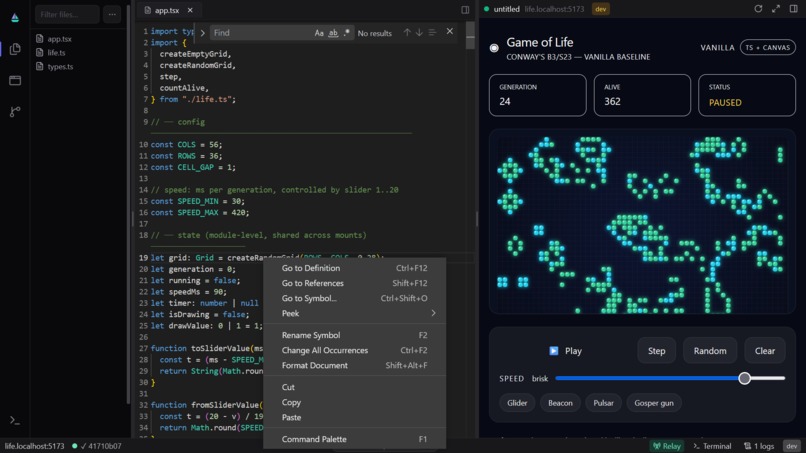Open Terminal from the status bar
Screen dimensions: 806x453
pos(712,446)
